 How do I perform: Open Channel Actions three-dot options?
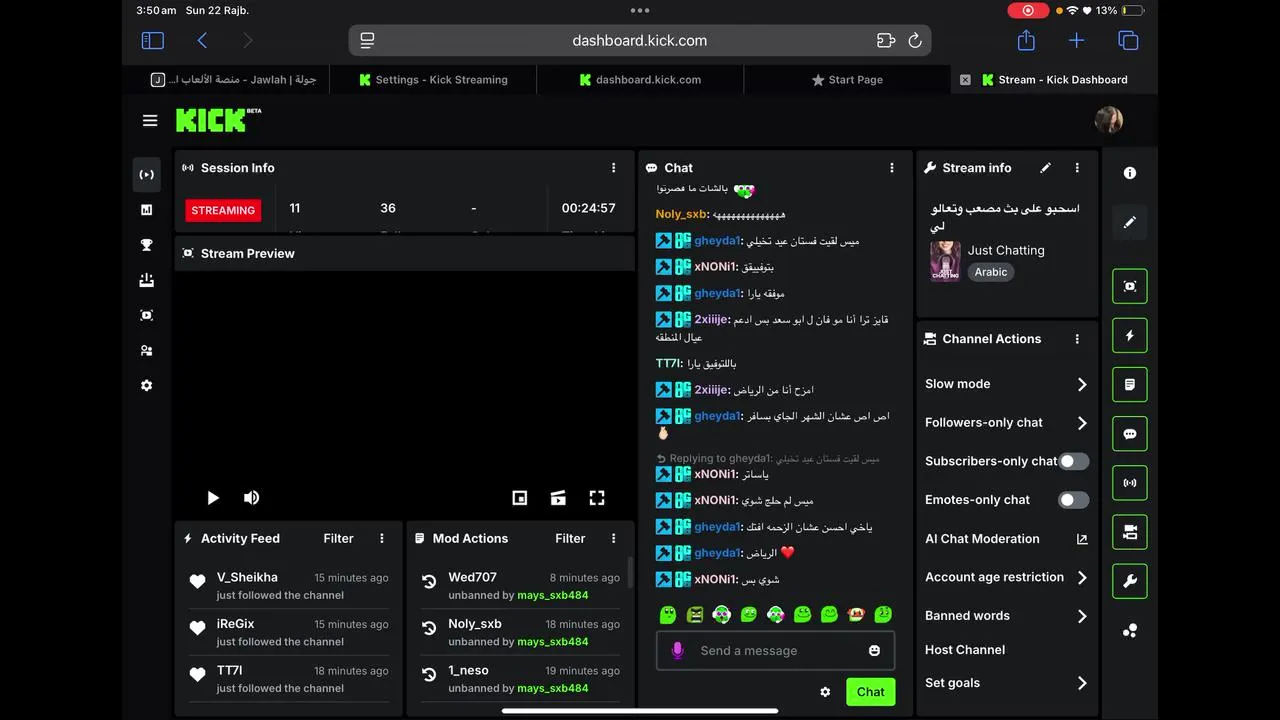1077,339
